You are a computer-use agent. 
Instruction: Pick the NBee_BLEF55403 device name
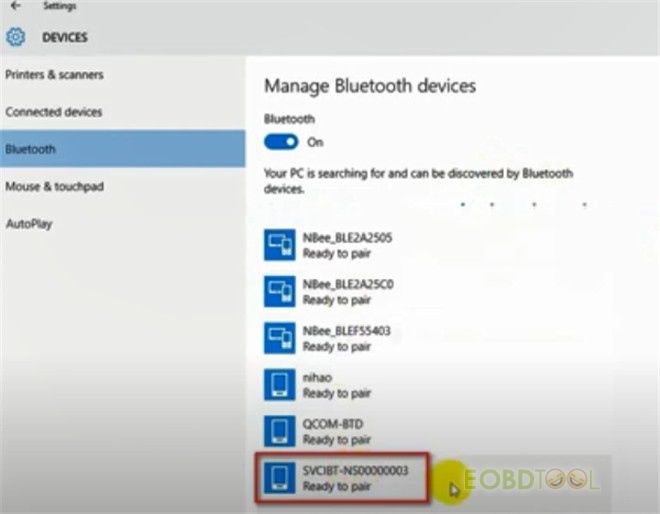pos(348,332)
